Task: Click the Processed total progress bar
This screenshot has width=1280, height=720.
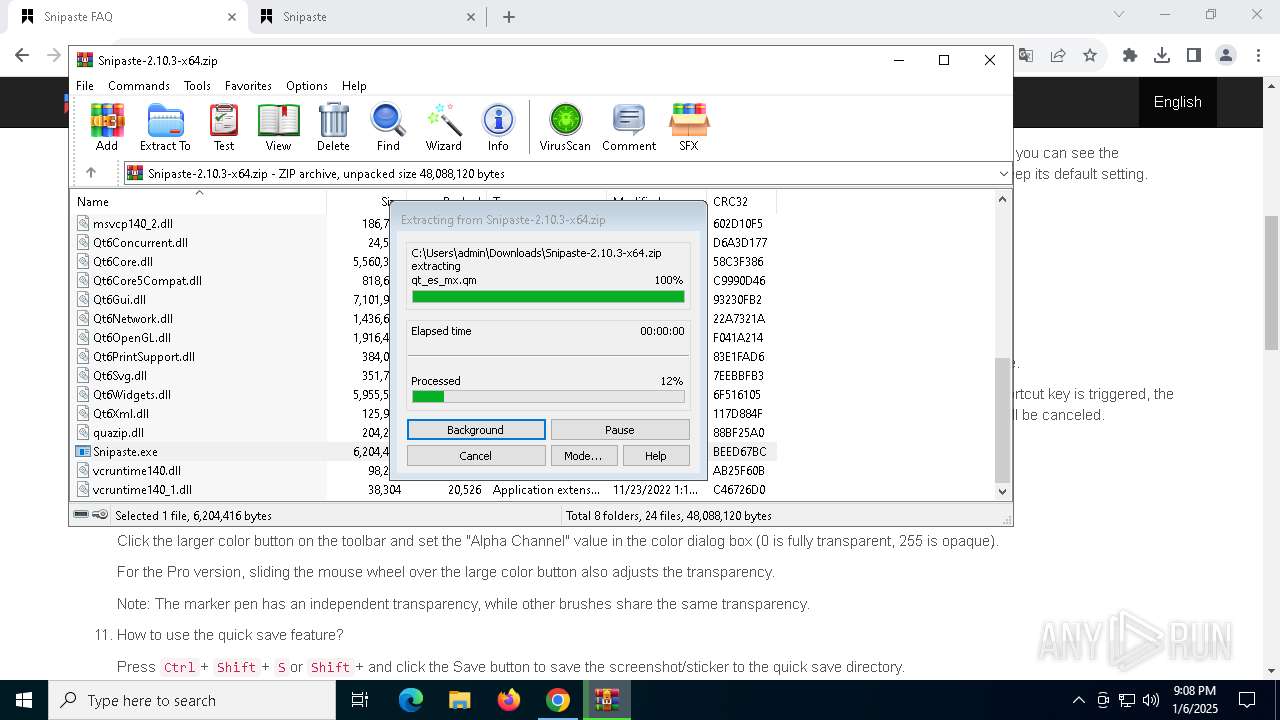Action: [x=548, y=397]
